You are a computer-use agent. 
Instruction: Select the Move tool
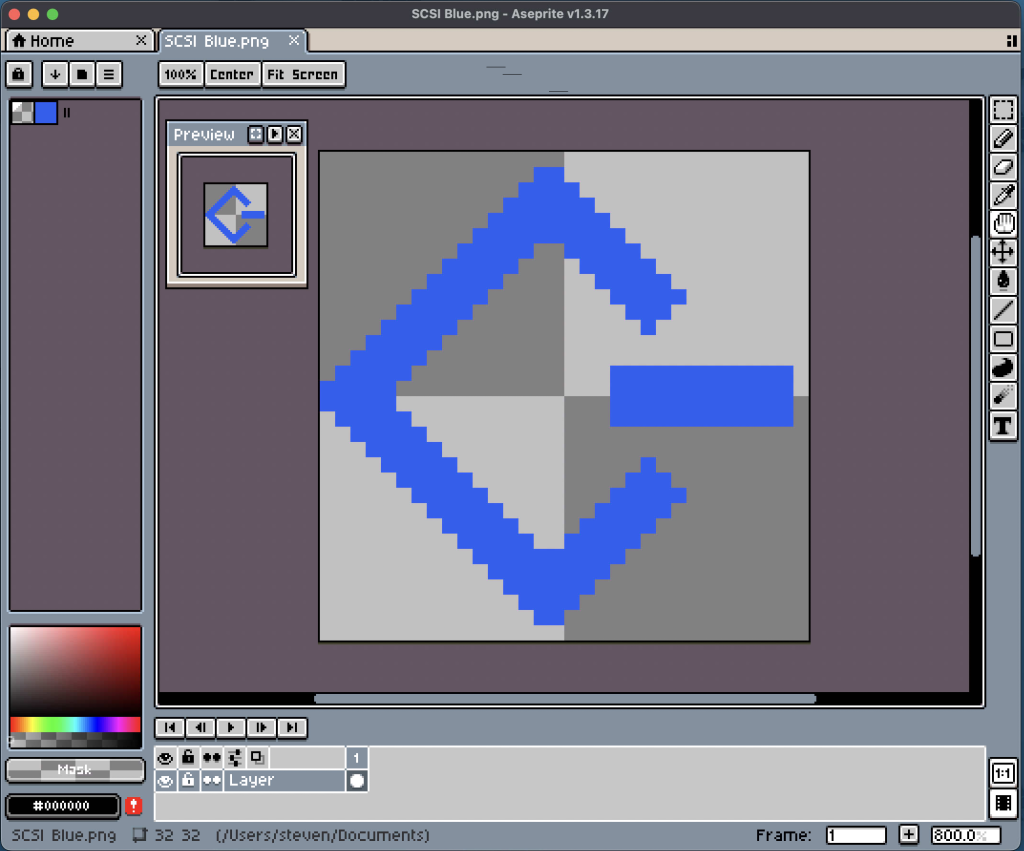pyautogui.click(x=1003, y=251)
